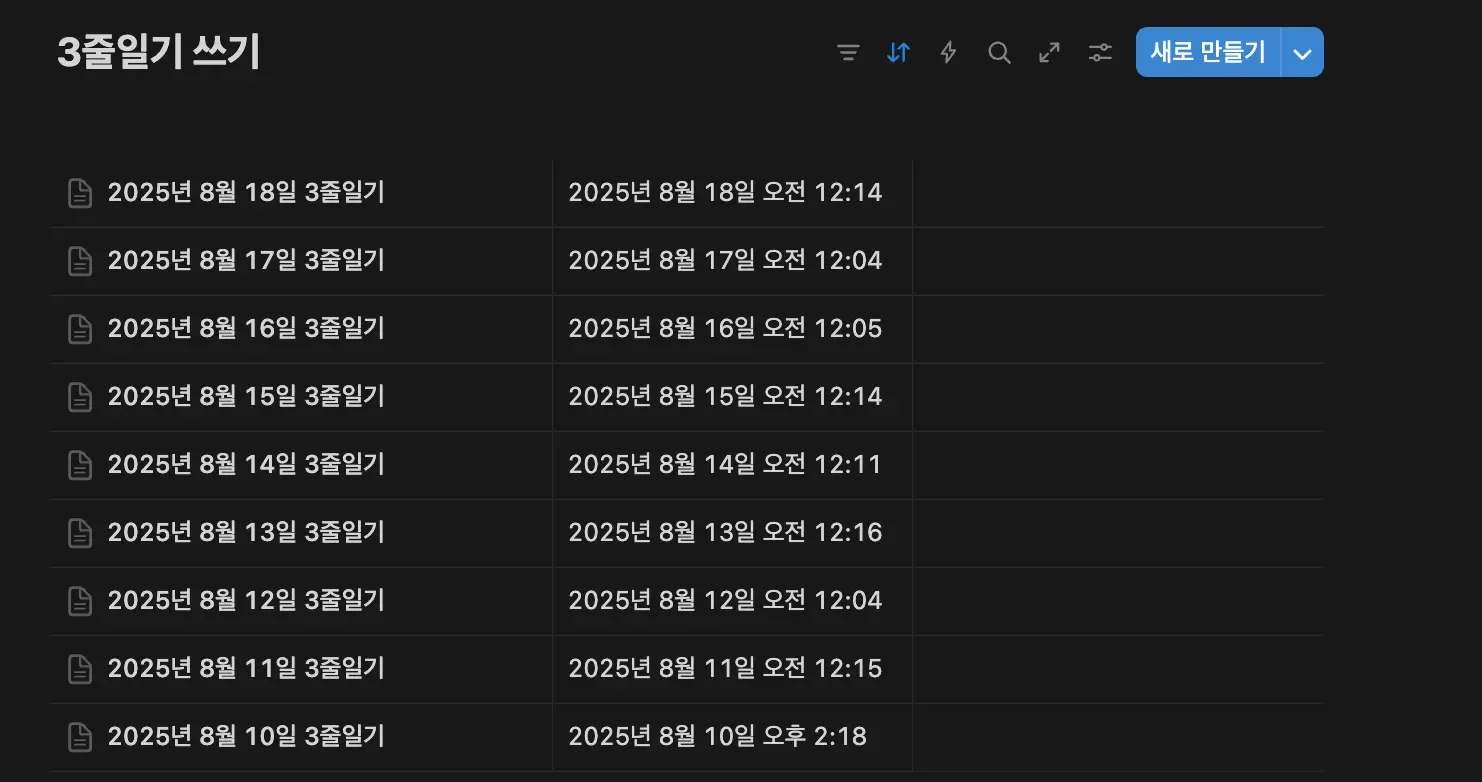Click page icon for 8월 18일 entry
1482x782 pixels.
coord(79,193)
